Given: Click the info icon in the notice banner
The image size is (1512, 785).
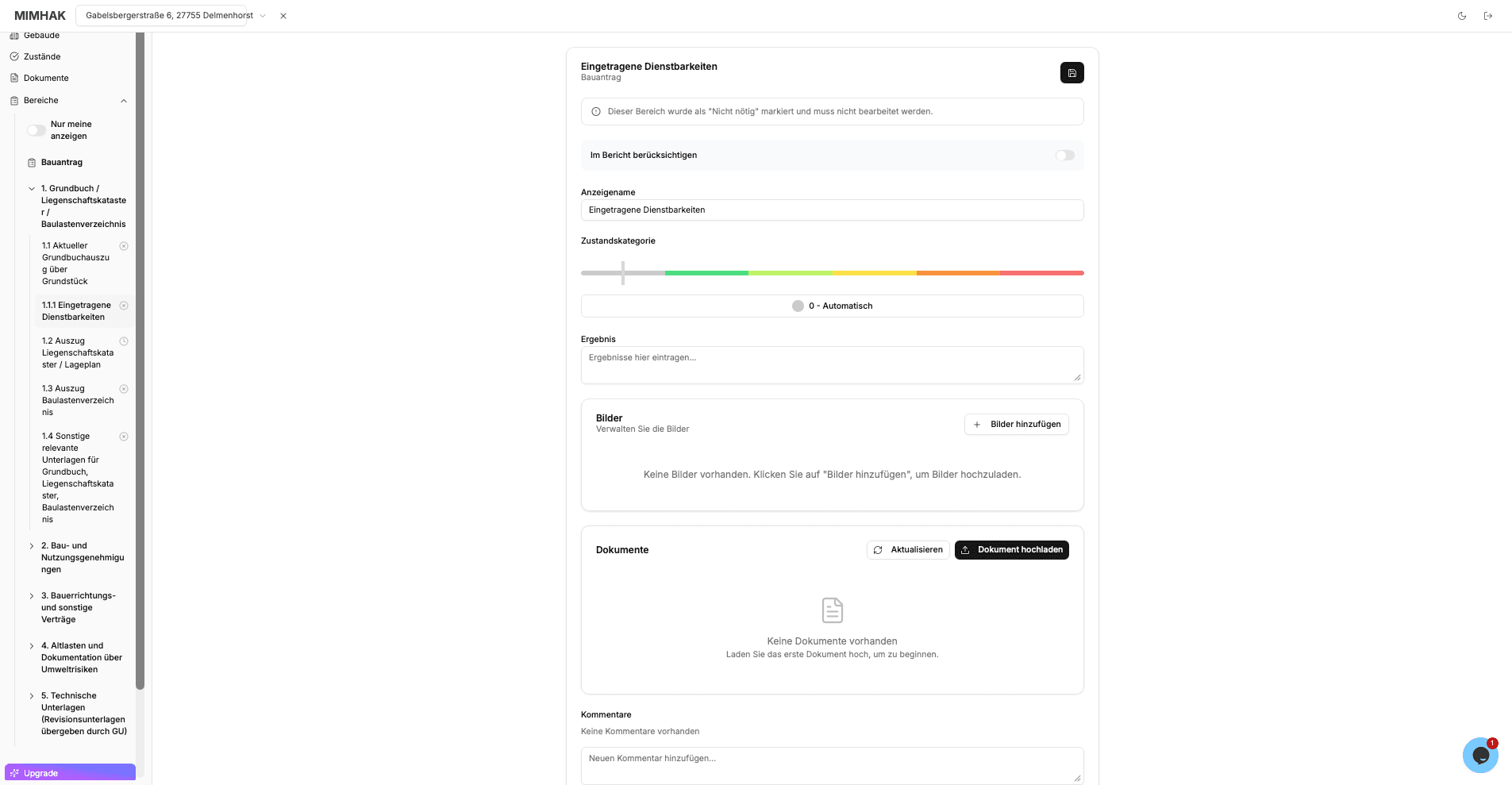Looking at the screenshot, I should 596,112.
